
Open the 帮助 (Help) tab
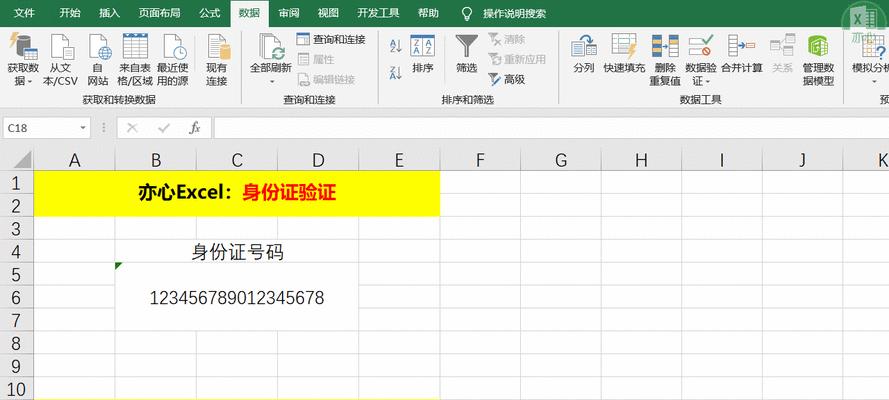coord(427,13)
